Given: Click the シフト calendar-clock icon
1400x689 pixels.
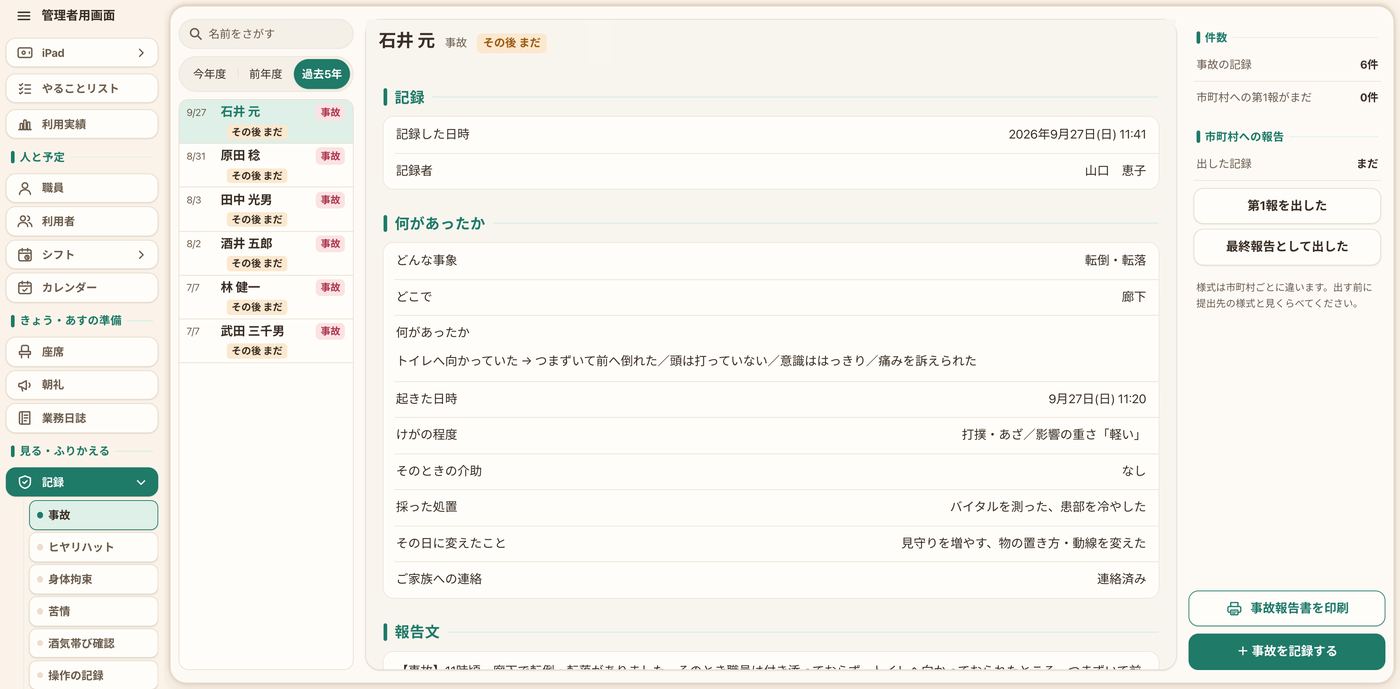Looking at the screenshot, I should point(25,254).
